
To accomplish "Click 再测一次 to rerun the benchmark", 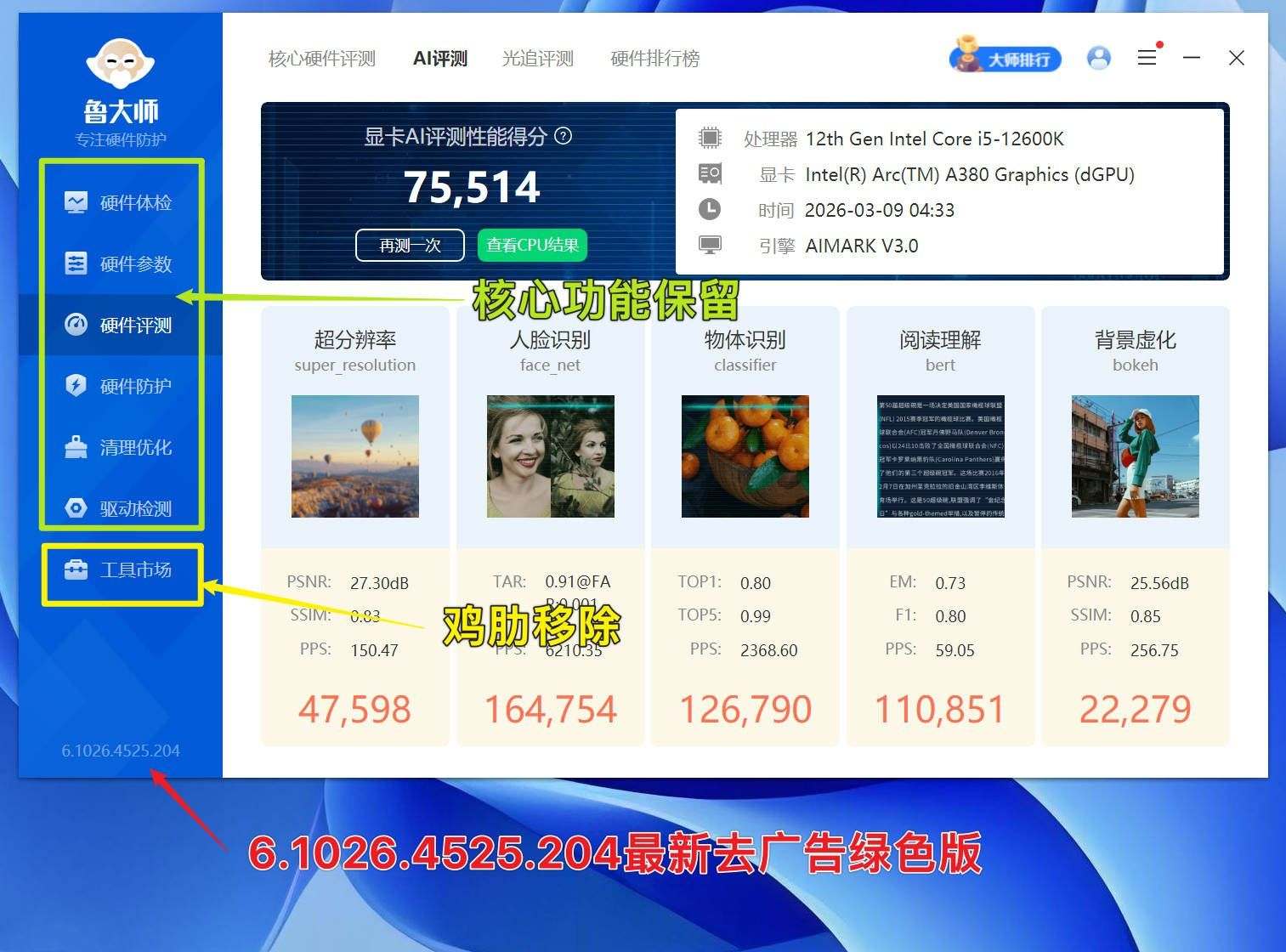I will (x=410, y=245).
